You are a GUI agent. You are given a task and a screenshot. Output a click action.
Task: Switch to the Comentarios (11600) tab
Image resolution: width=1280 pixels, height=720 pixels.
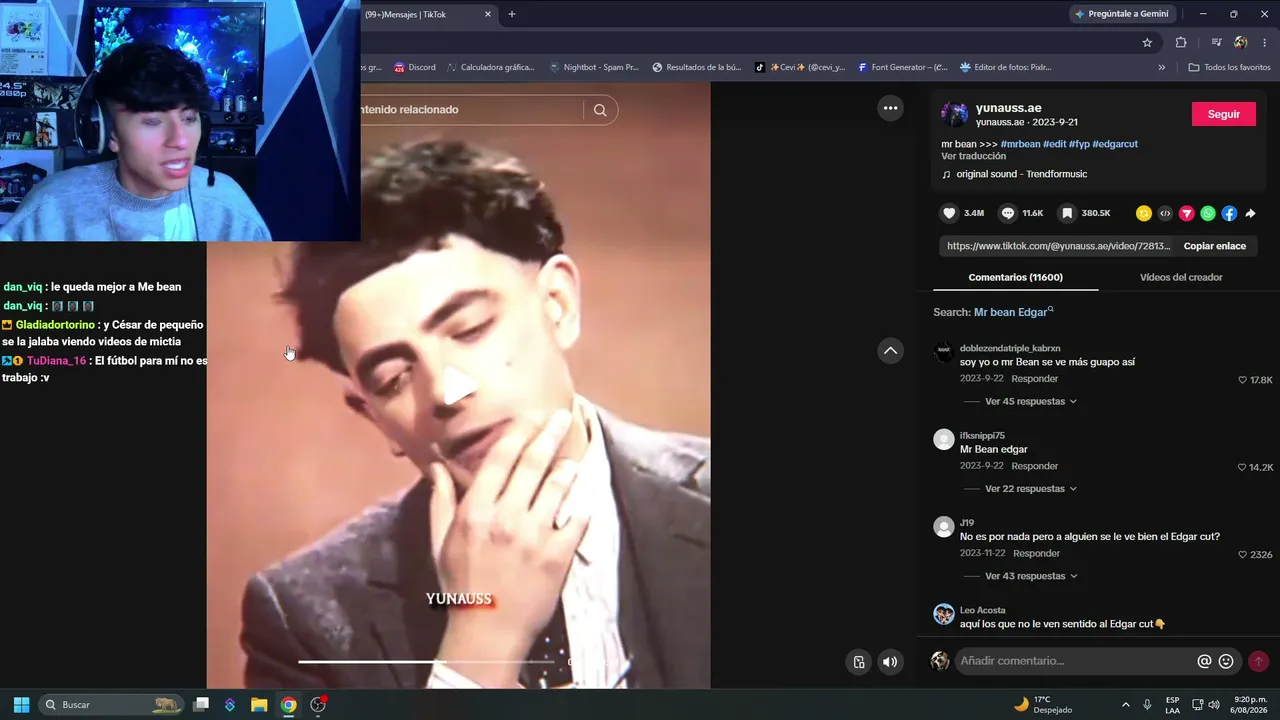1015,277
